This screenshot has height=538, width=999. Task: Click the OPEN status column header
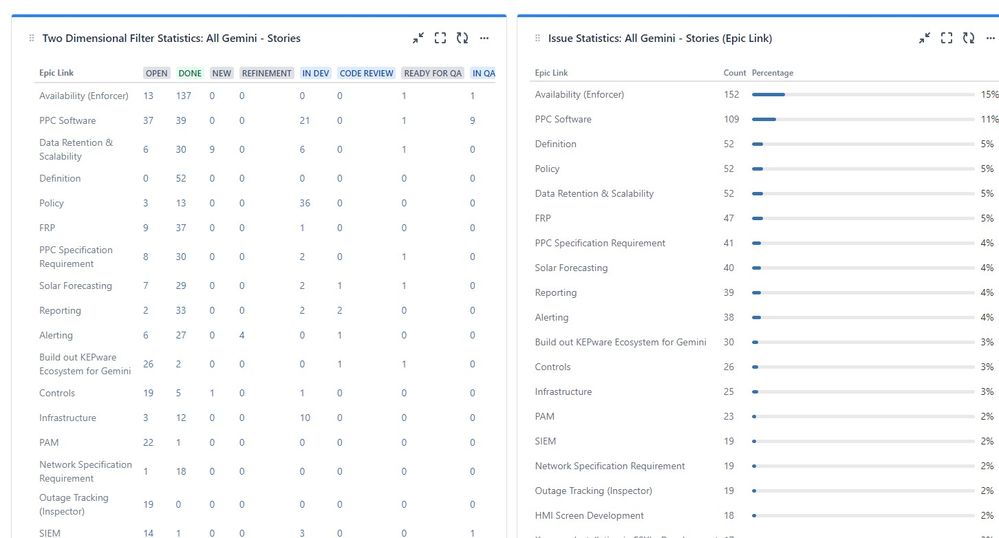coord(156,73)
